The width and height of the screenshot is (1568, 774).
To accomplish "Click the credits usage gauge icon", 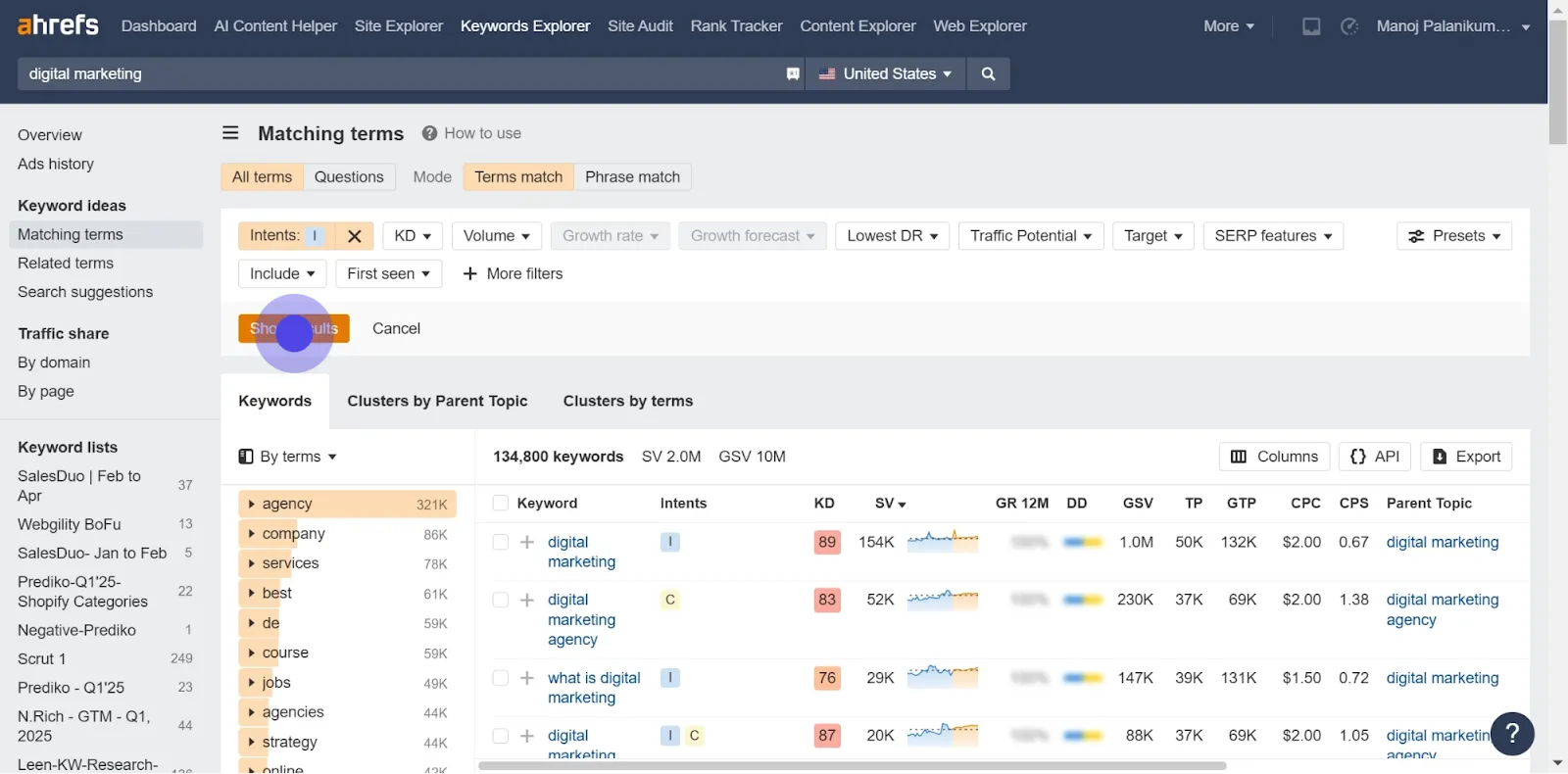I will point(1349,26).
